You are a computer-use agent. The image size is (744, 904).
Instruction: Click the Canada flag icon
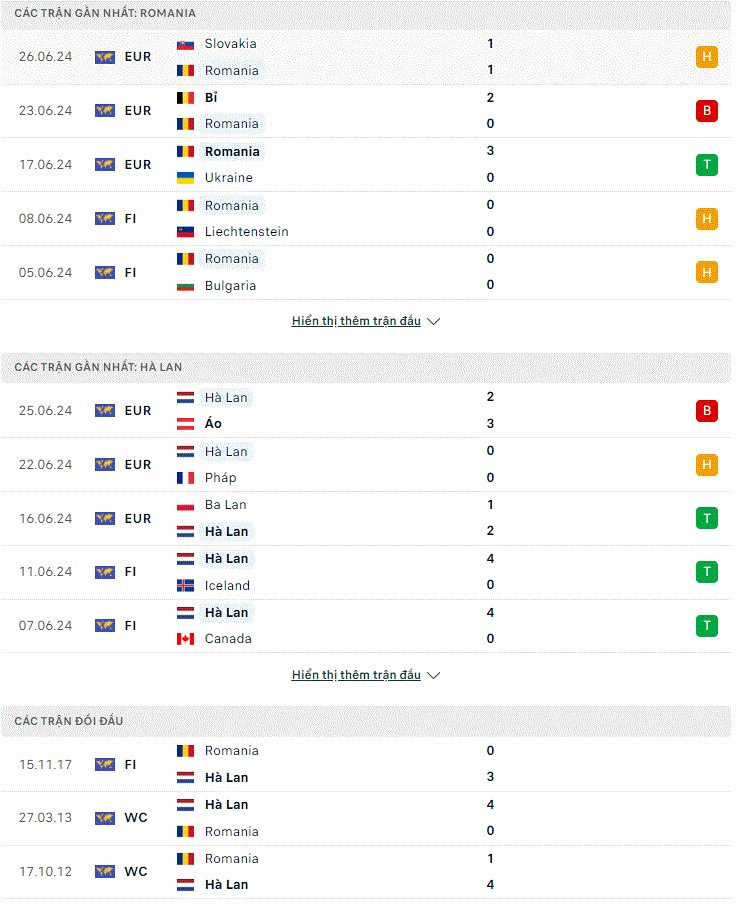(x=185, y=639)
